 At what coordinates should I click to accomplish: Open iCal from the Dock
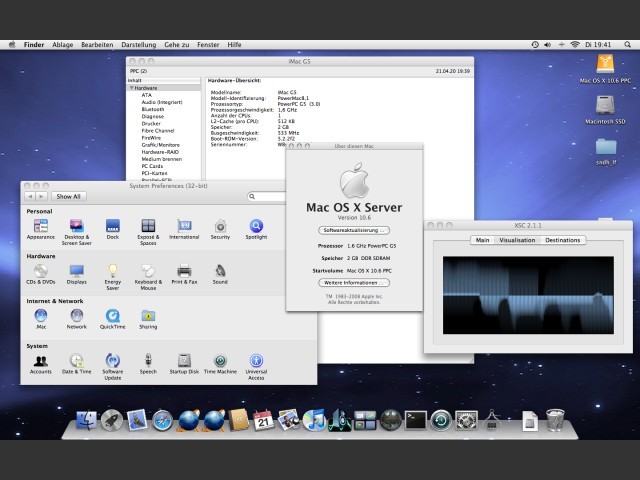(263, 420)
